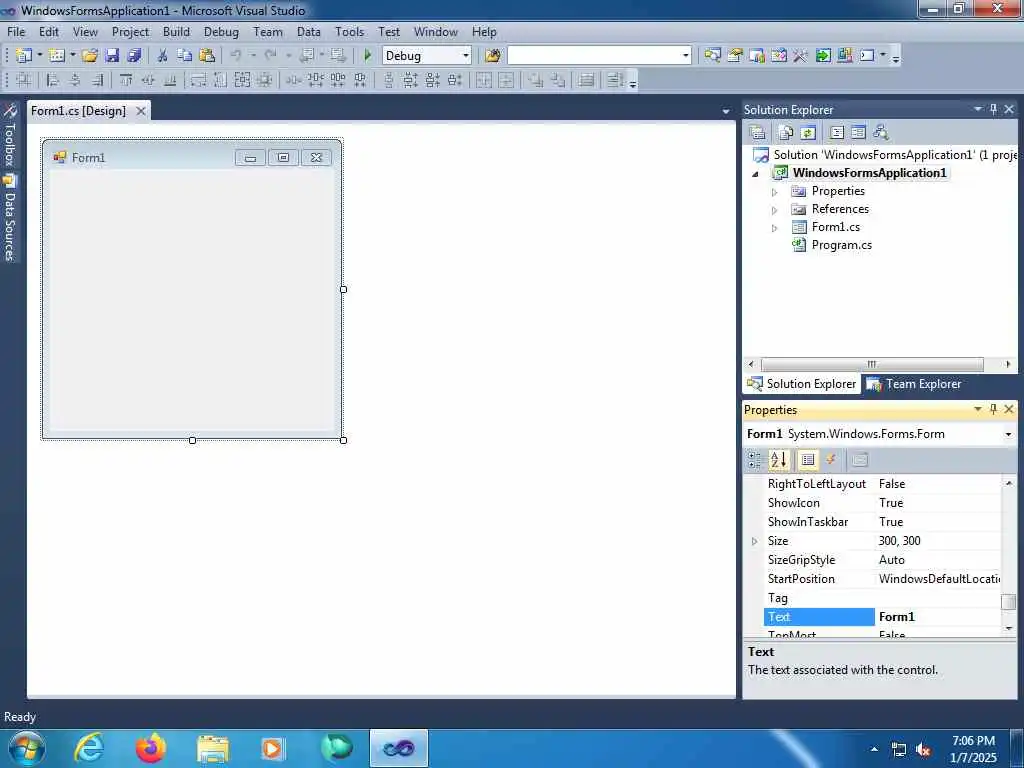Refresh the Solution Explorer
This screenshot has height=768, width=1024.
coord(808,133)
